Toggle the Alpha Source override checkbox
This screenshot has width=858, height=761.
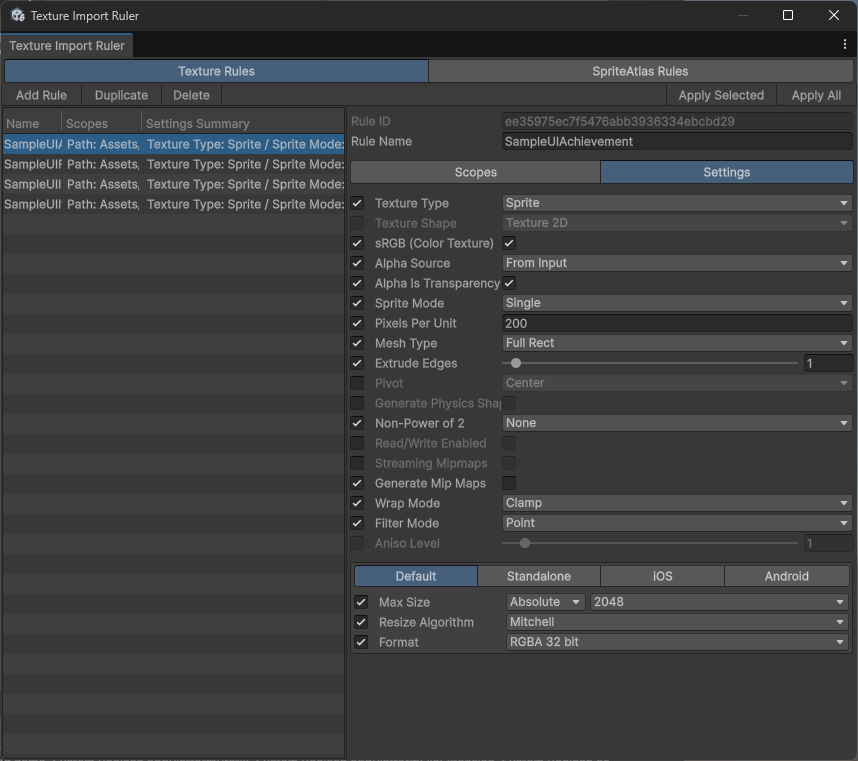tap(357, 263)
